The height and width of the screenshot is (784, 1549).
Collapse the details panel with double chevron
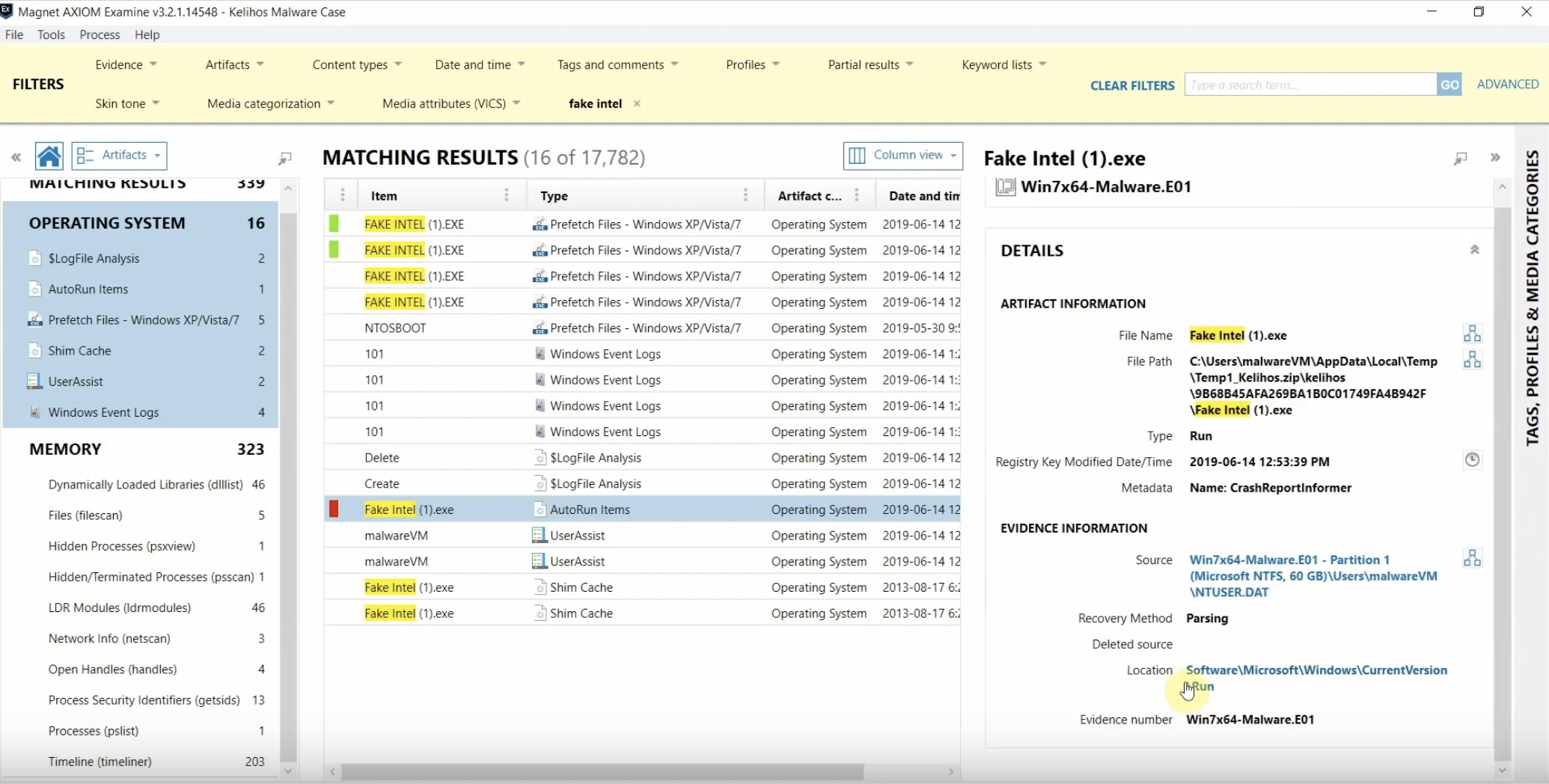1495,157
